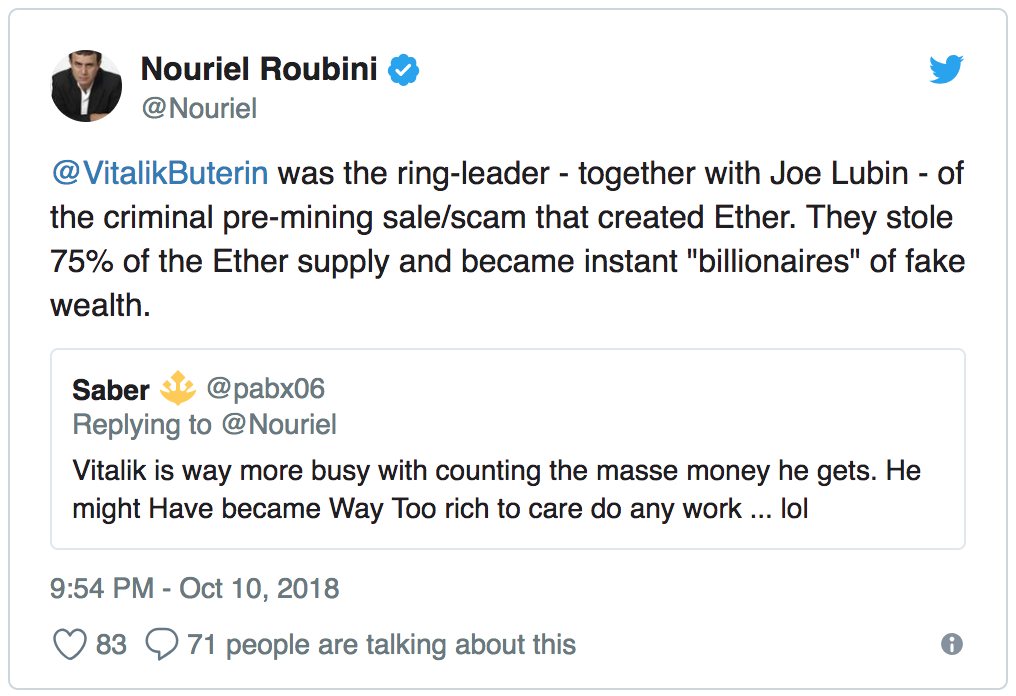Open the tweet info icon
Viewport: 1016px width, 696px height.
pyautogui.click(x=952, y=644)
